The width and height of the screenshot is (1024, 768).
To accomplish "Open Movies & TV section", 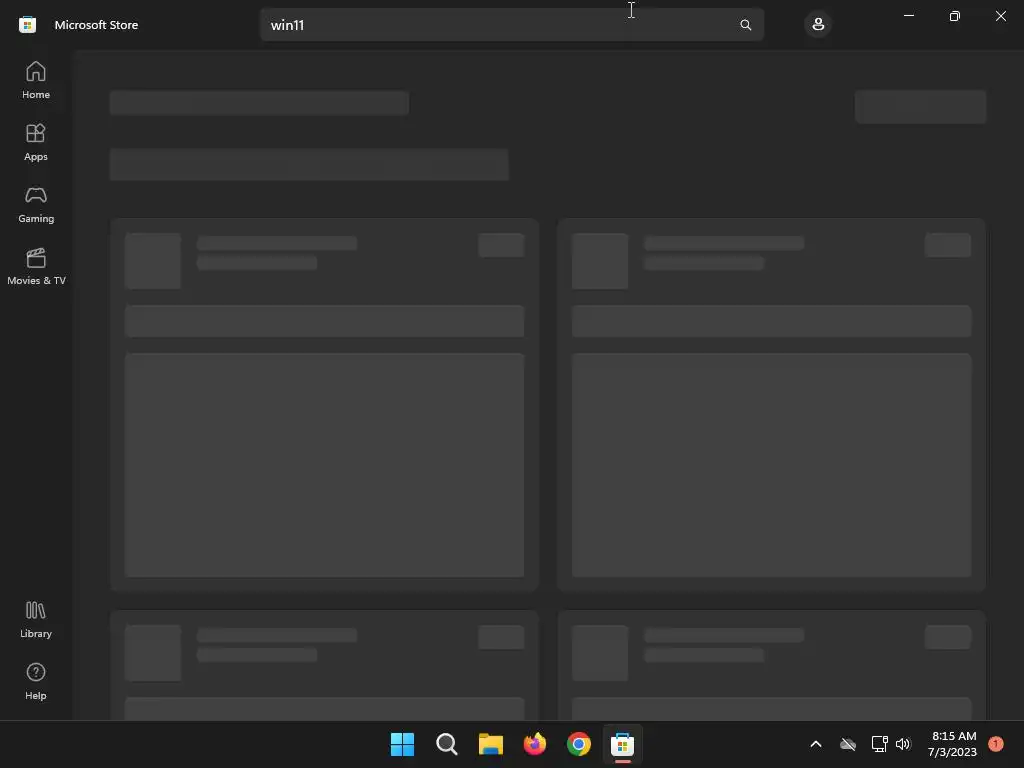I will tap(36, 266).
